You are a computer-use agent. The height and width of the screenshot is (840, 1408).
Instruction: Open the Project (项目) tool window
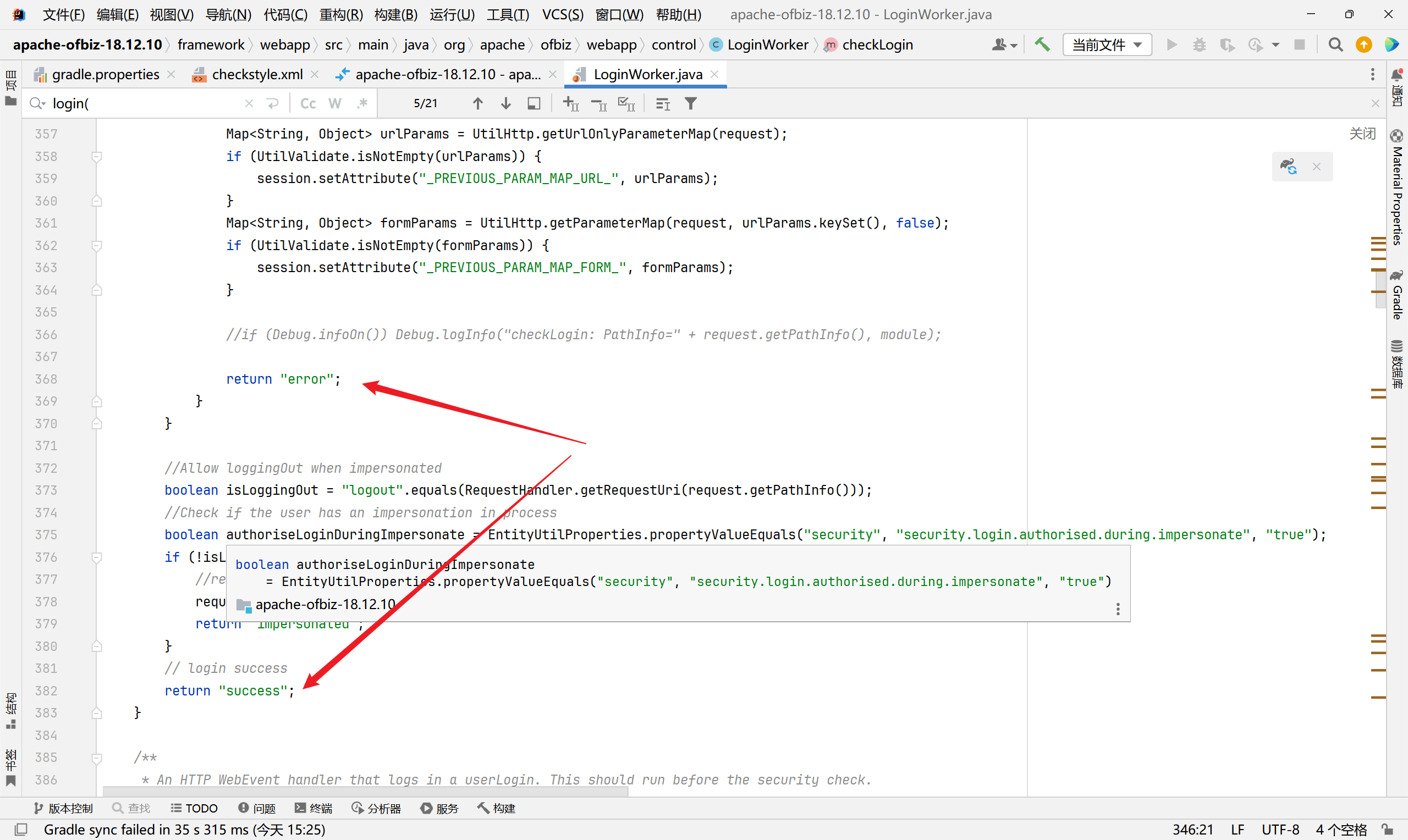click(x=11, y=89)
